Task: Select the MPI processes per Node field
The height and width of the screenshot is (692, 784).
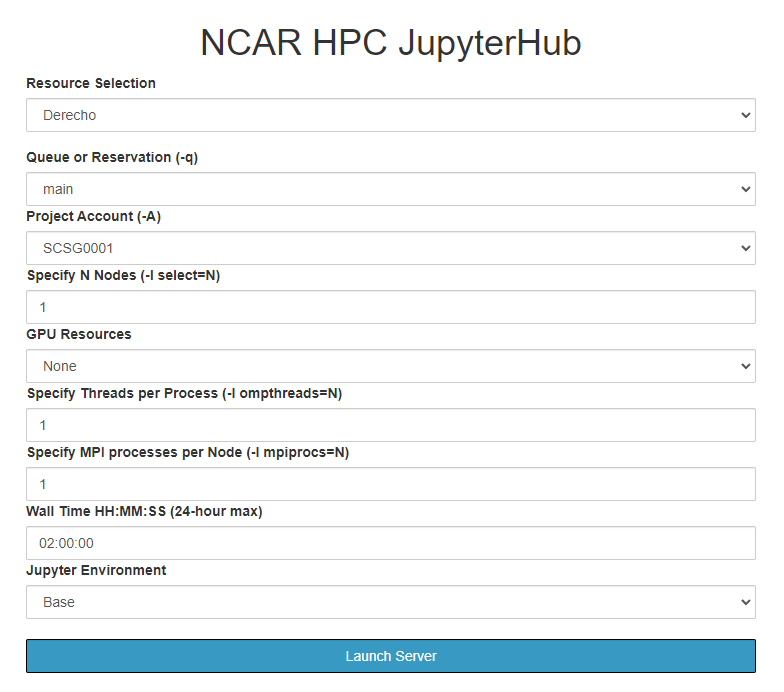Action: (x=390, y=484)
